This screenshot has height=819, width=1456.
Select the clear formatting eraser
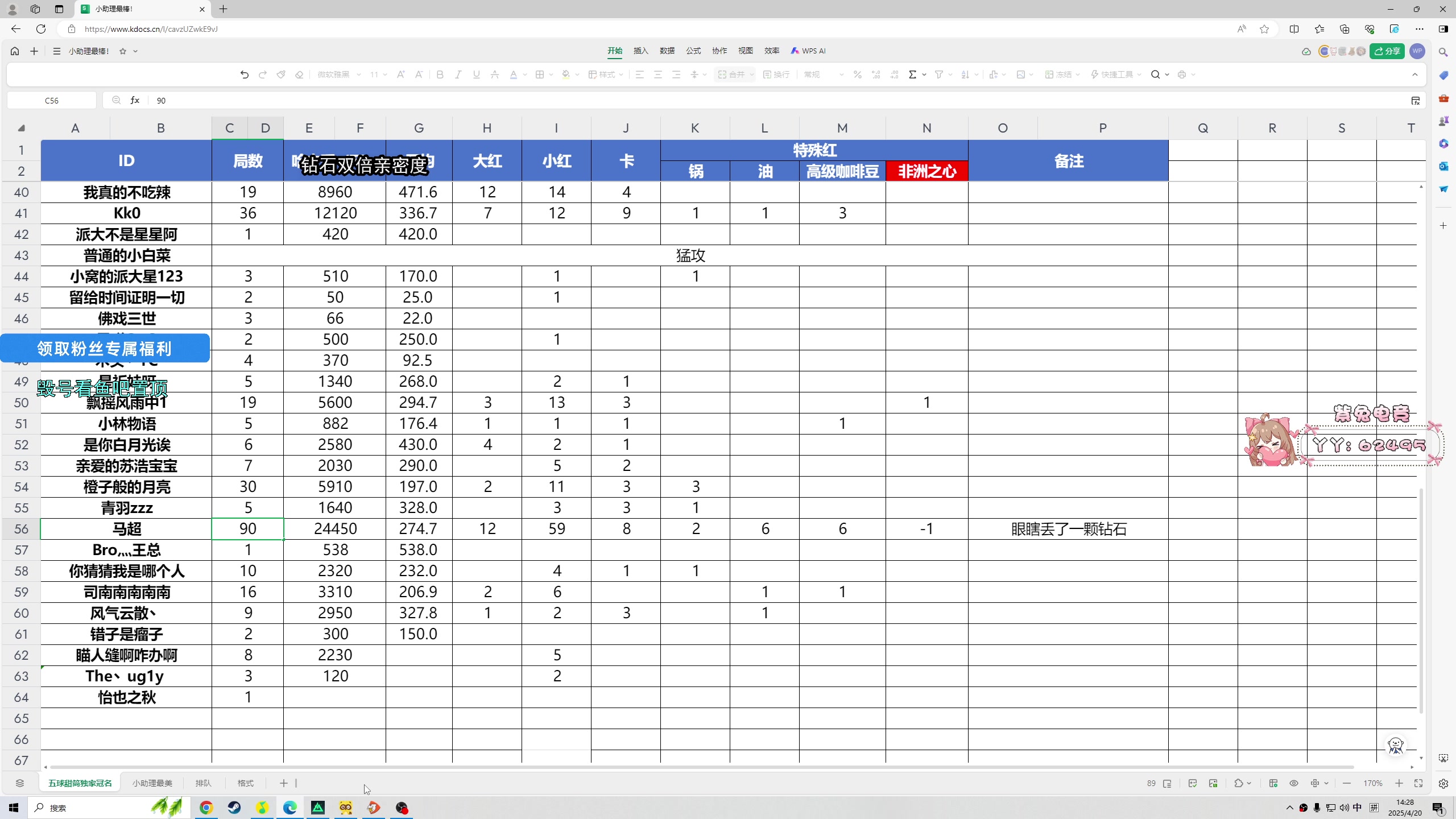(299, 75)
